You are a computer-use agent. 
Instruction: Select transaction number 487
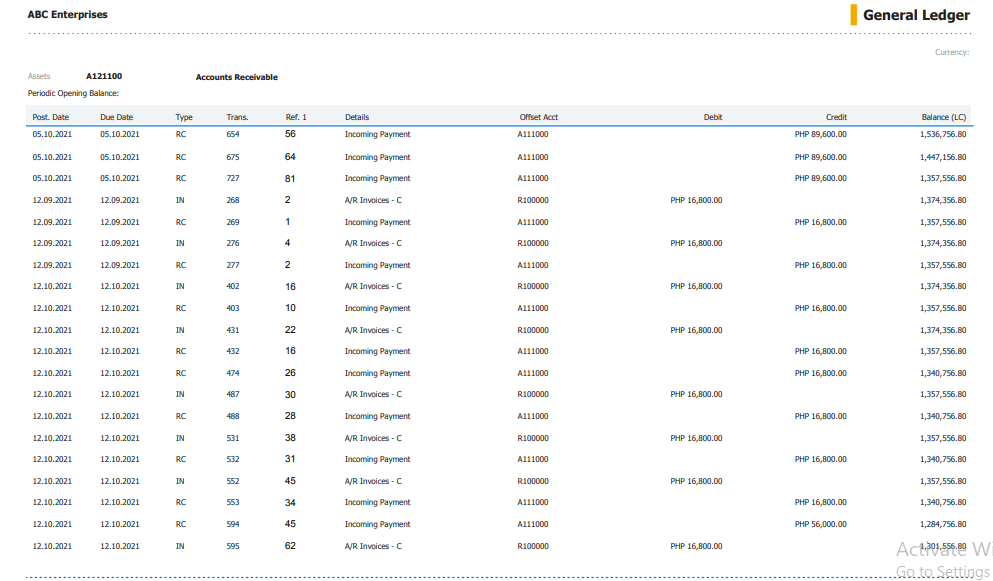(x=233, y=394)
